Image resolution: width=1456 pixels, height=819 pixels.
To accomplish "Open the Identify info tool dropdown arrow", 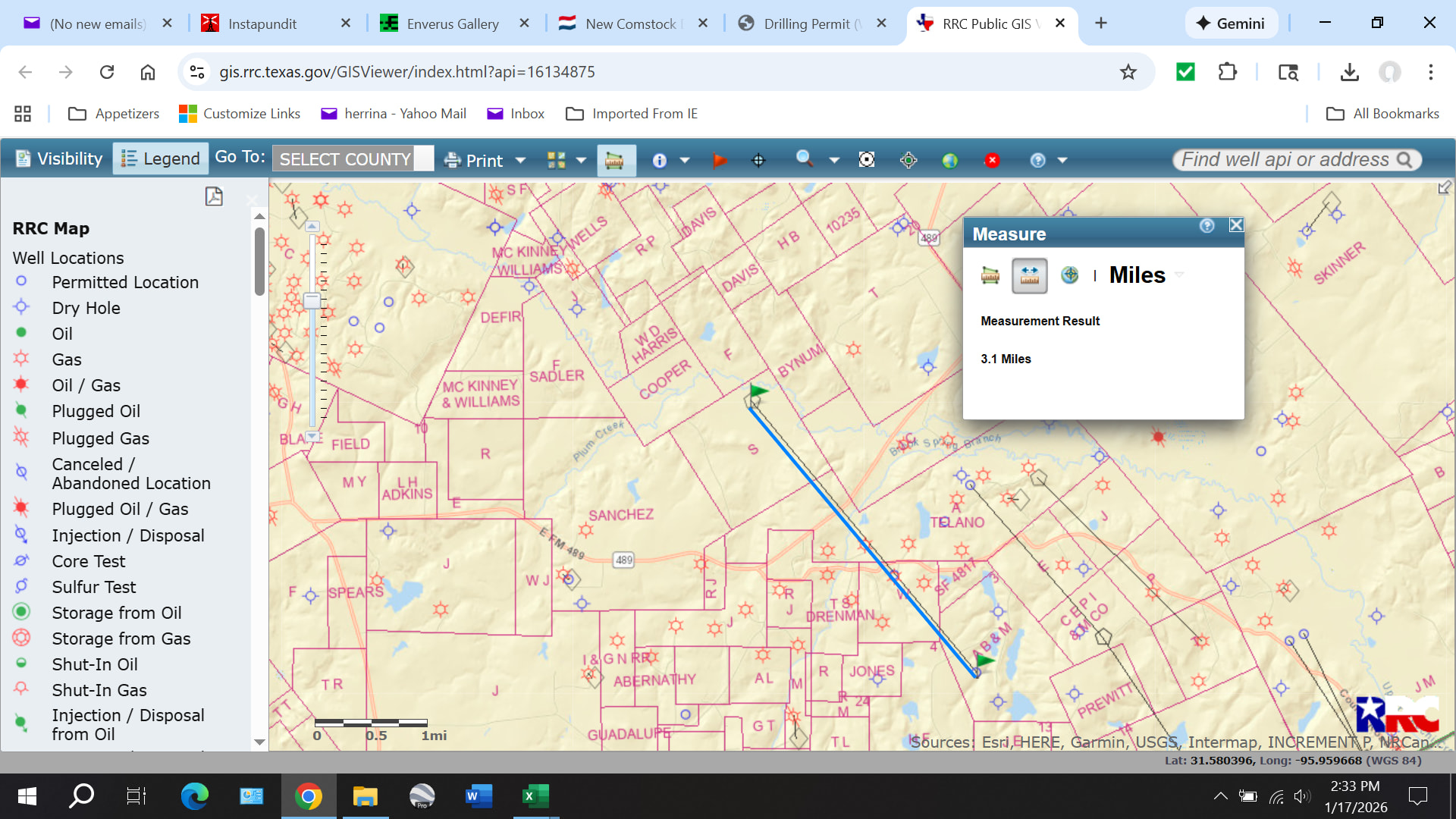I will [685, 160].
